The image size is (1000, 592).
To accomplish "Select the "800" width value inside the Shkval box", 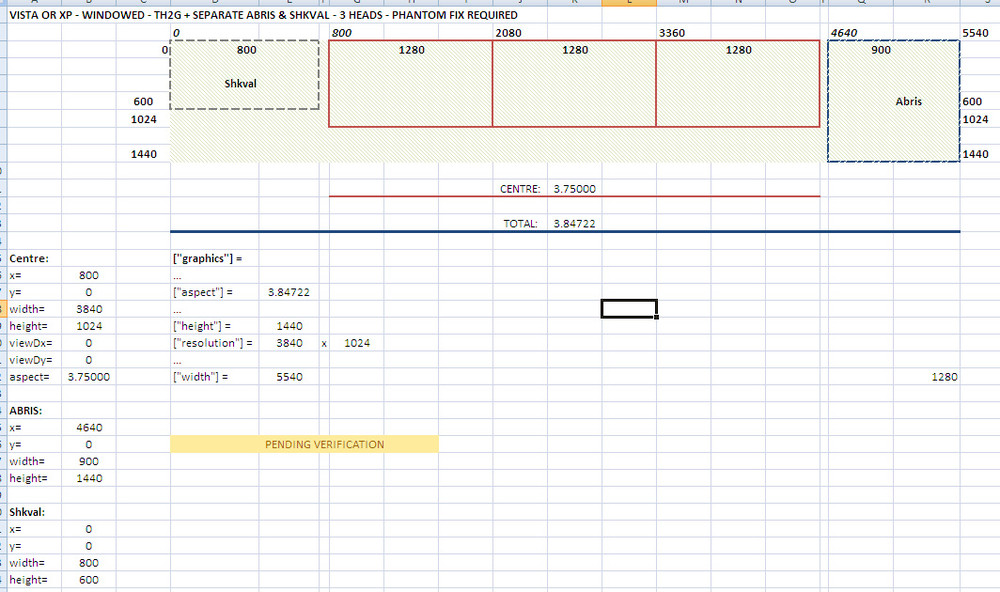I will click(x=246, y=50).
